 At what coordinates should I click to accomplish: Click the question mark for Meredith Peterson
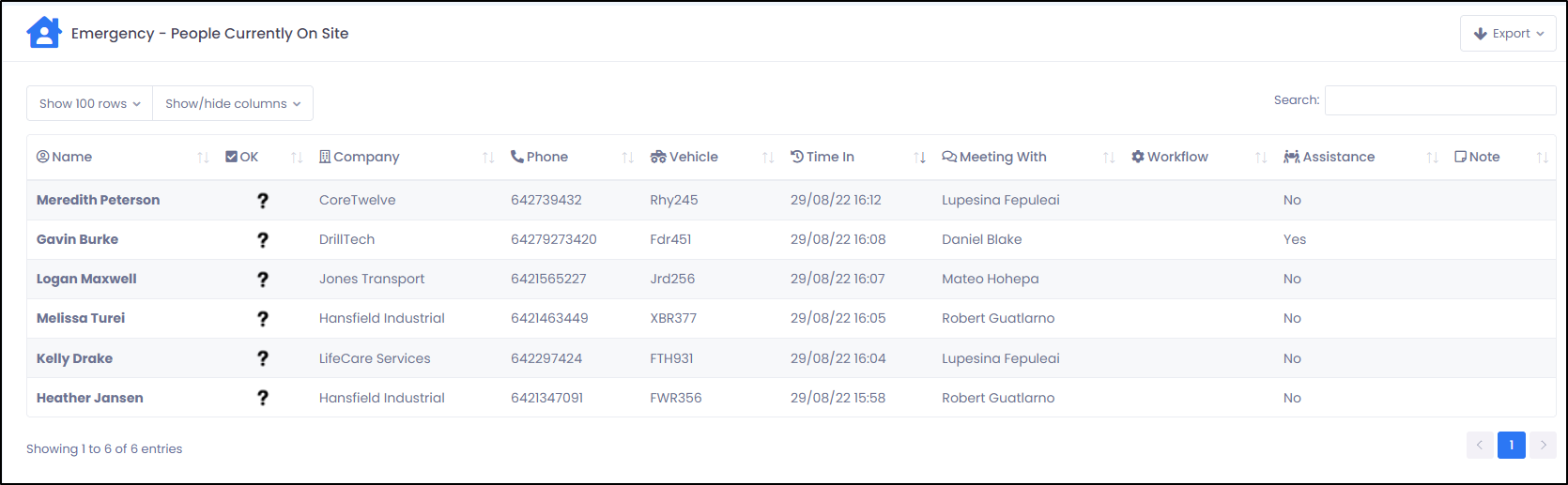pos(263,200)
